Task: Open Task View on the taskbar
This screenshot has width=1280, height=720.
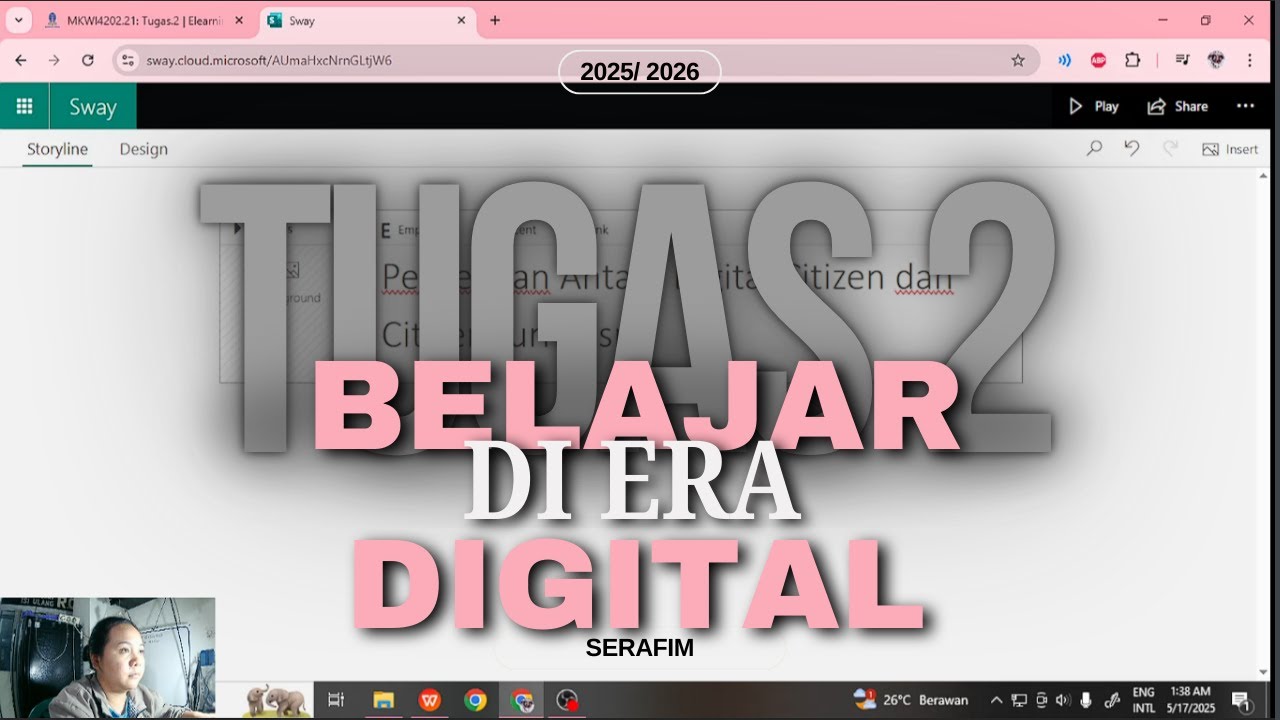Action: click(x=336, y=700)
